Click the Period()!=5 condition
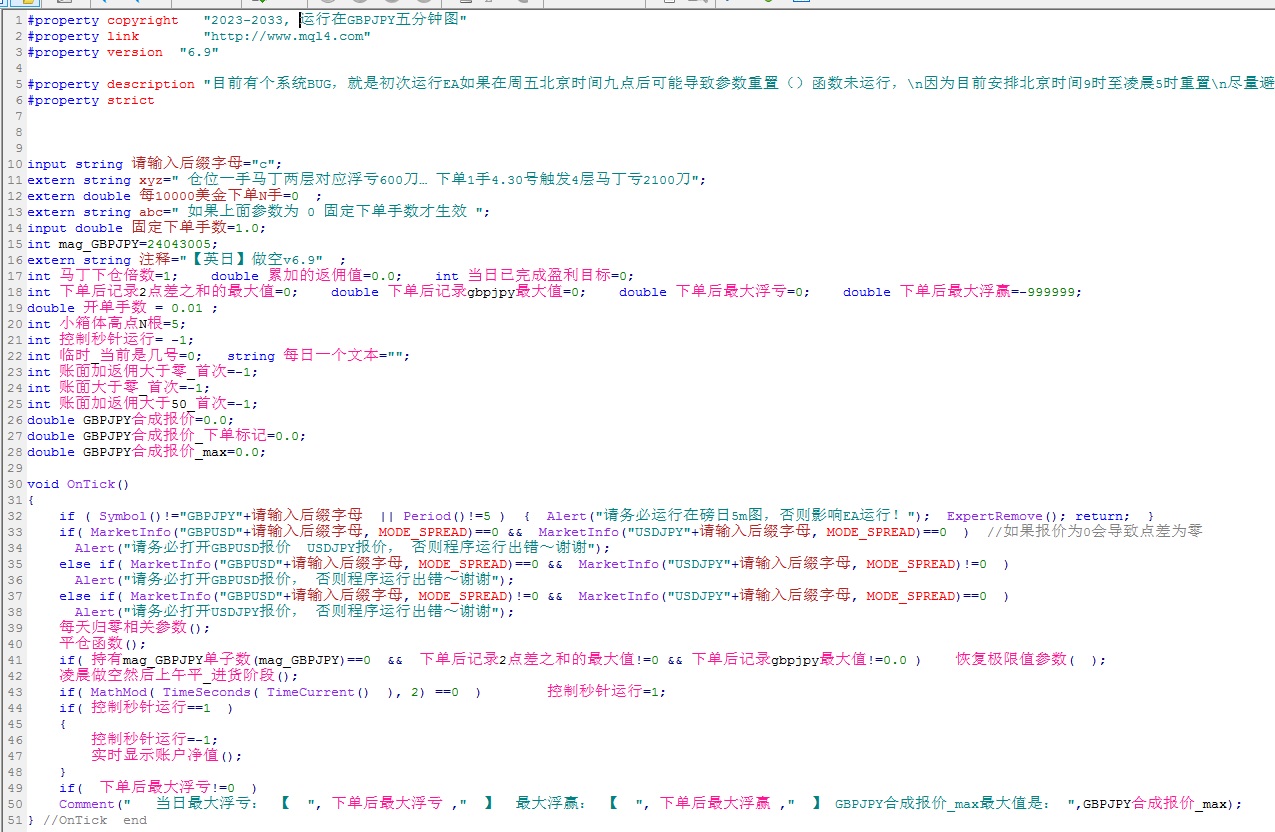The image size is (1275, 832). click(447, 516)
